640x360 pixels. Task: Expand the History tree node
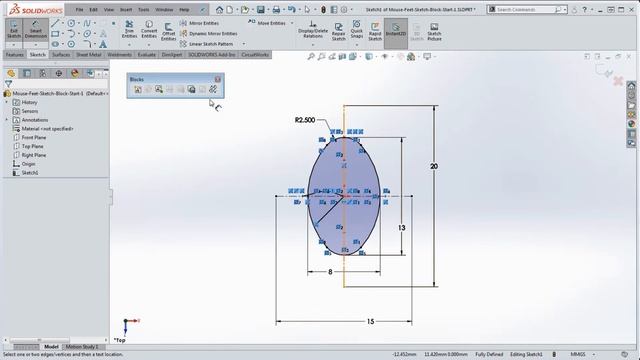tap(7, 102)
